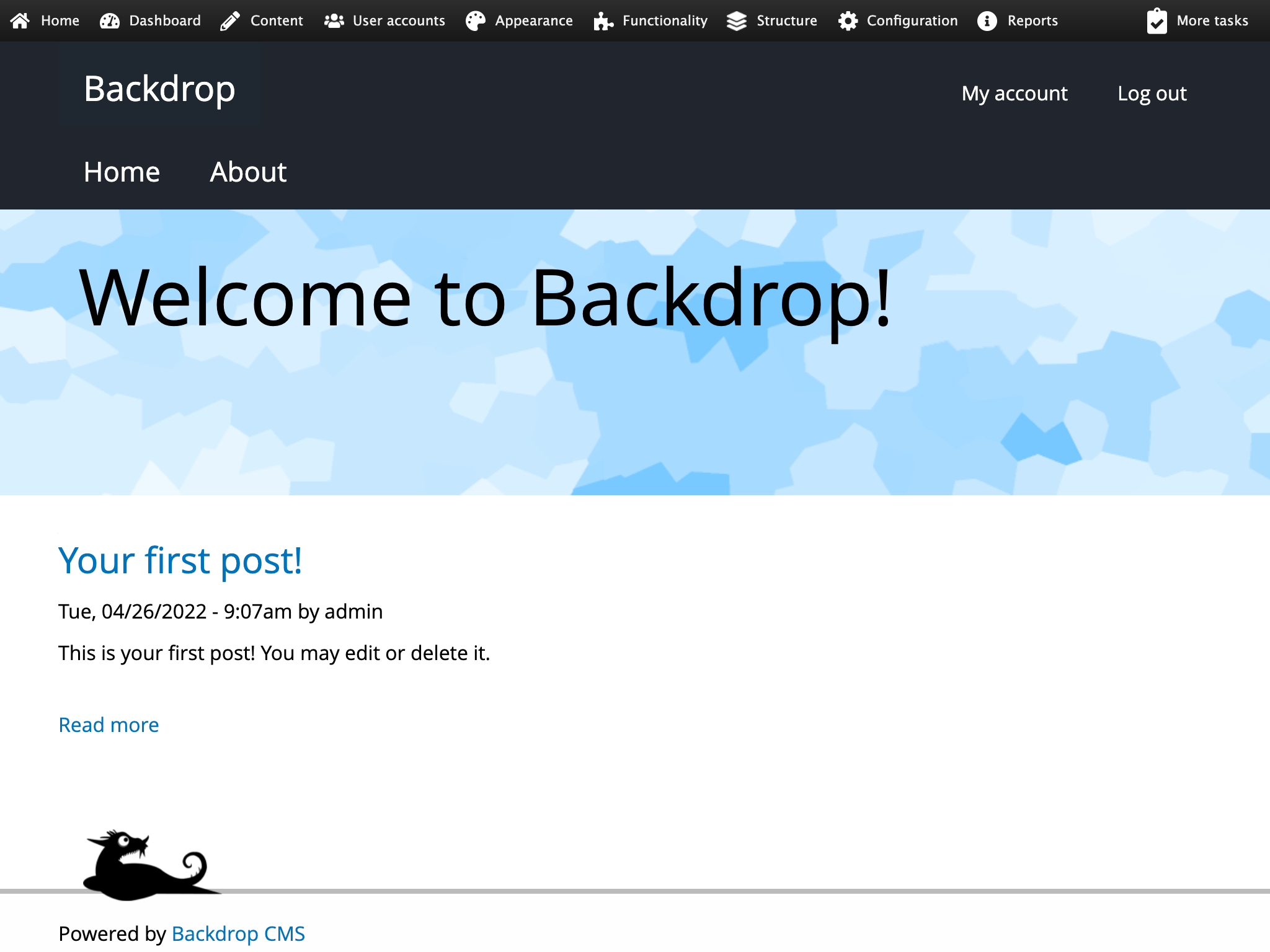Open the Reports admin menu
The height and width of the screenshot is (952, 1270).
click(1032, 21)
